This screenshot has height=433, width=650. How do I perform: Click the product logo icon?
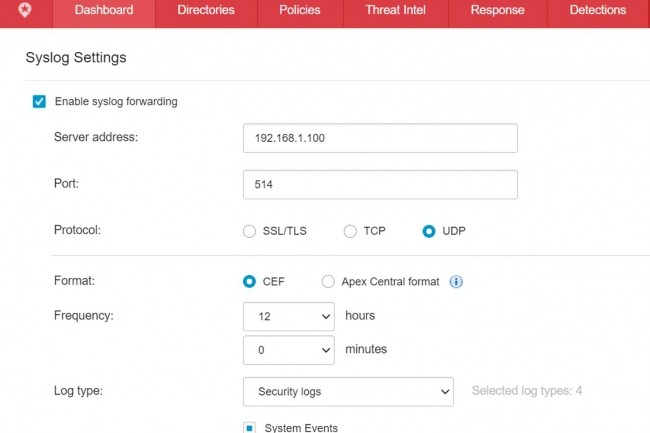pyautogui.click(x=25, y=11)
